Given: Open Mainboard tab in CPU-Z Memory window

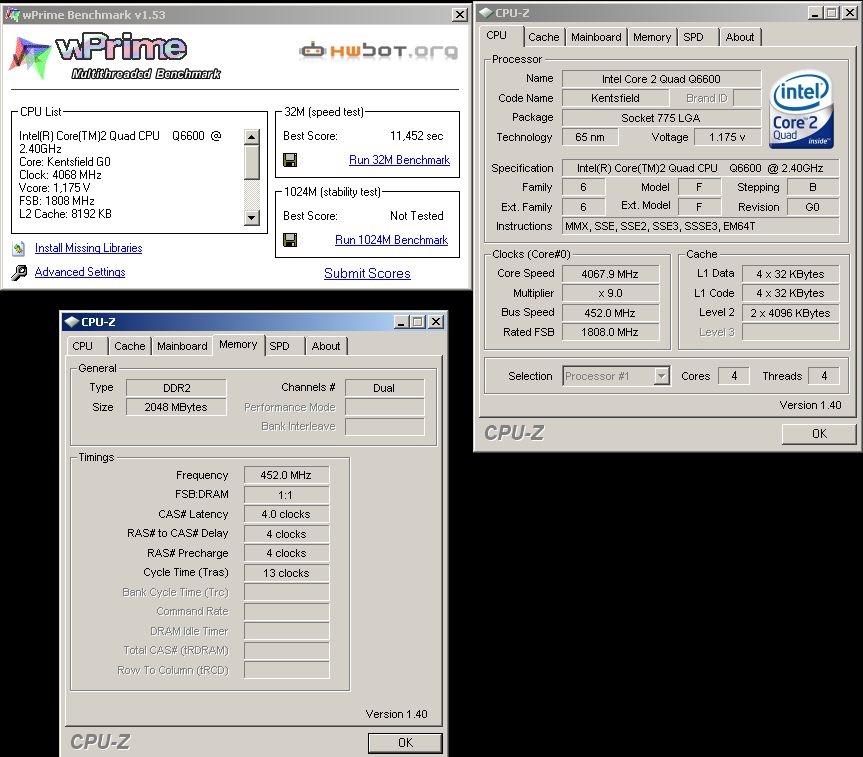Looking at the screenshot, I should [x=182, y=346].
